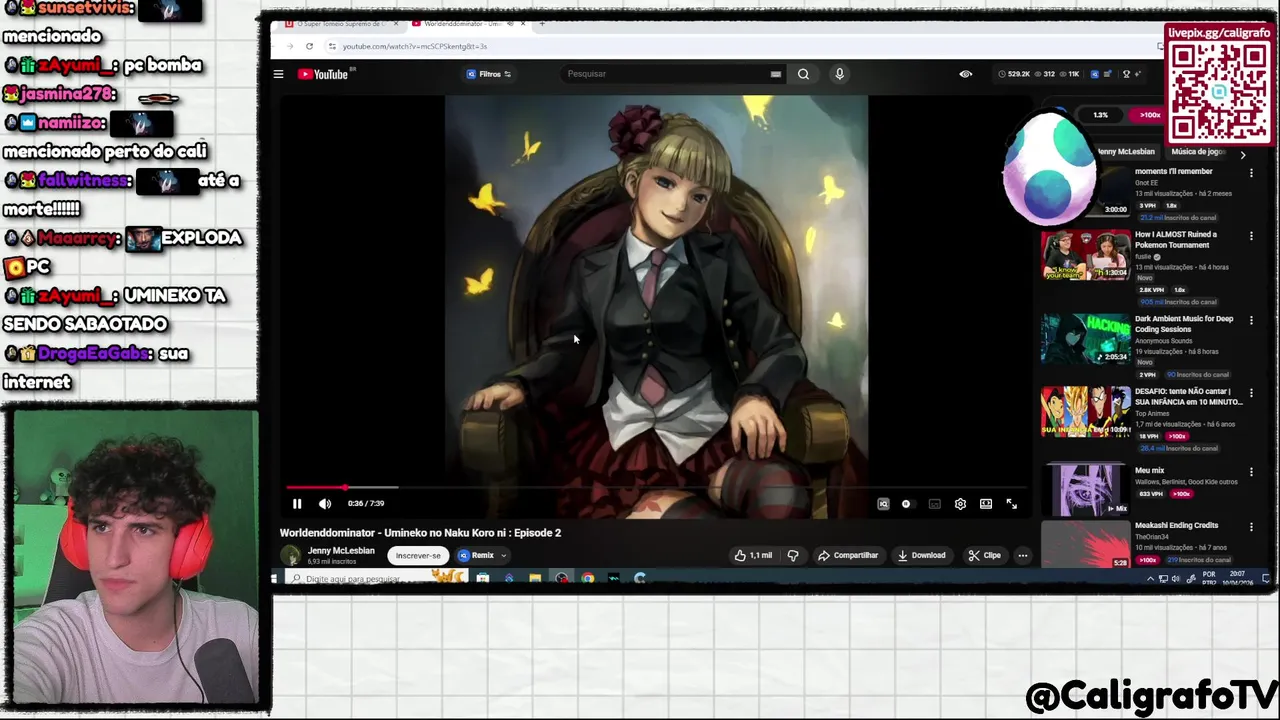Open the Filtros extension button
This screenshot has width=1280, height=720.
tap(489, 74)
